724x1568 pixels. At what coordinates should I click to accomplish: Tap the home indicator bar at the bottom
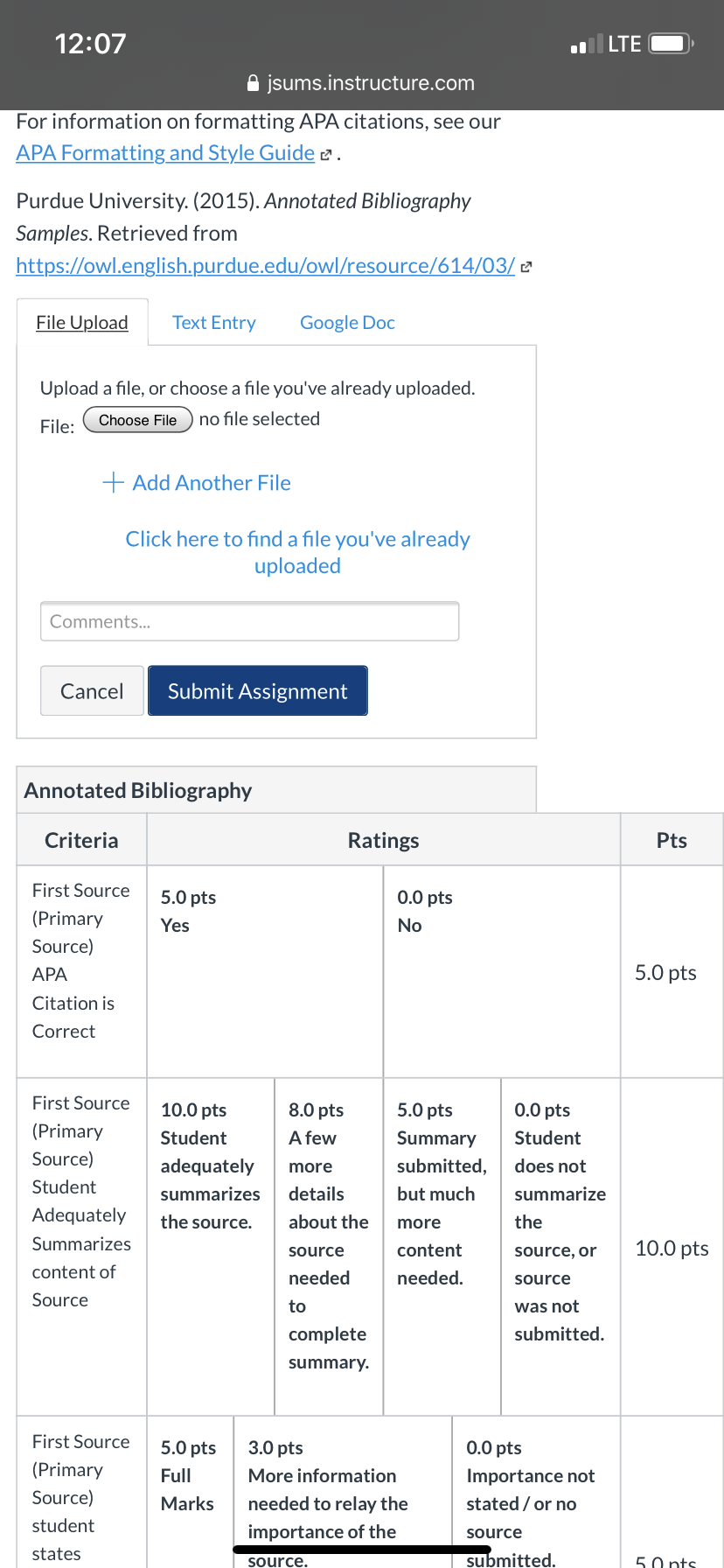pyautogui.click(x=362, y=1550)
